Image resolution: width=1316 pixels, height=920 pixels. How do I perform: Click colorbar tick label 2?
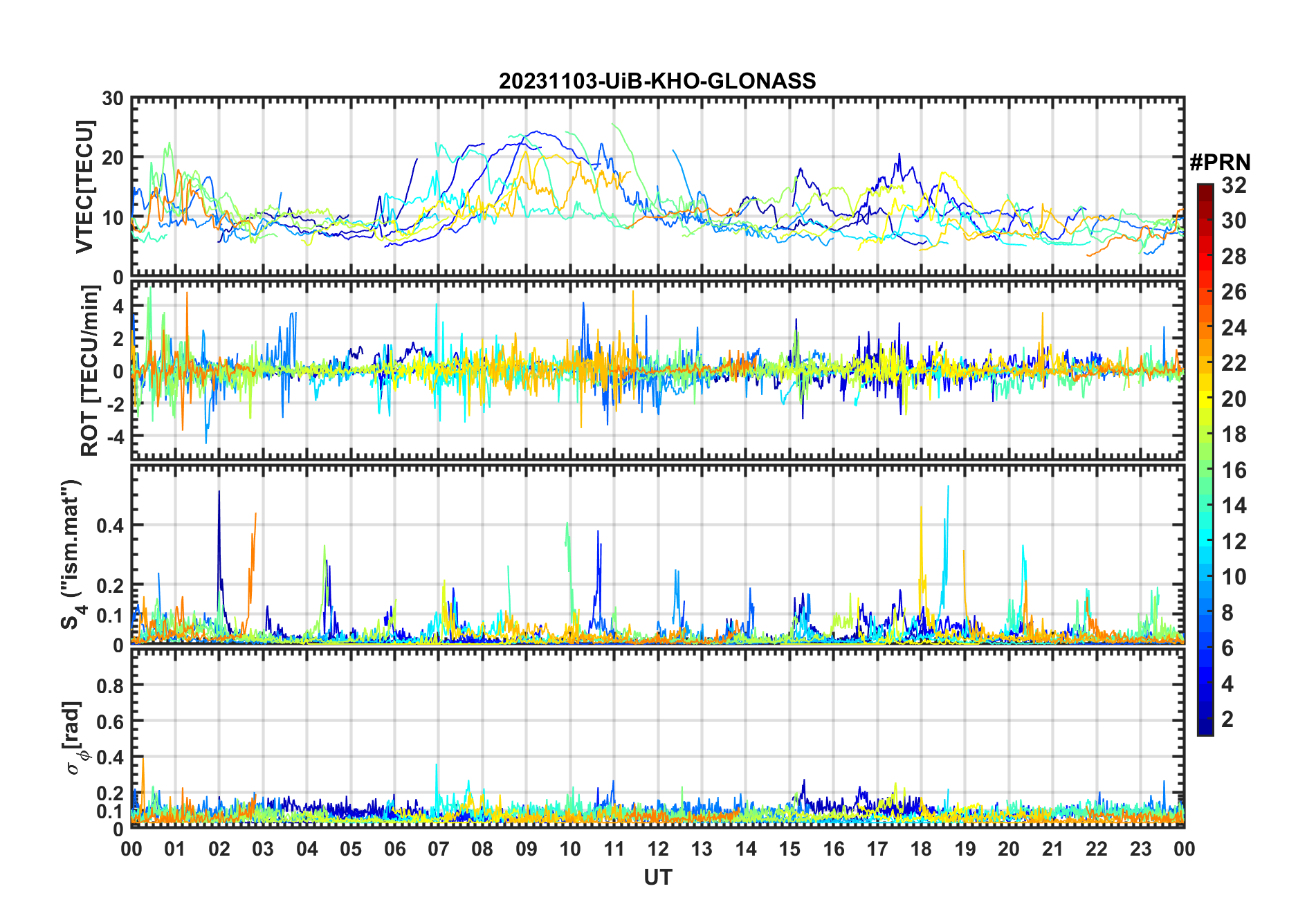click(x=1227, y=719)
